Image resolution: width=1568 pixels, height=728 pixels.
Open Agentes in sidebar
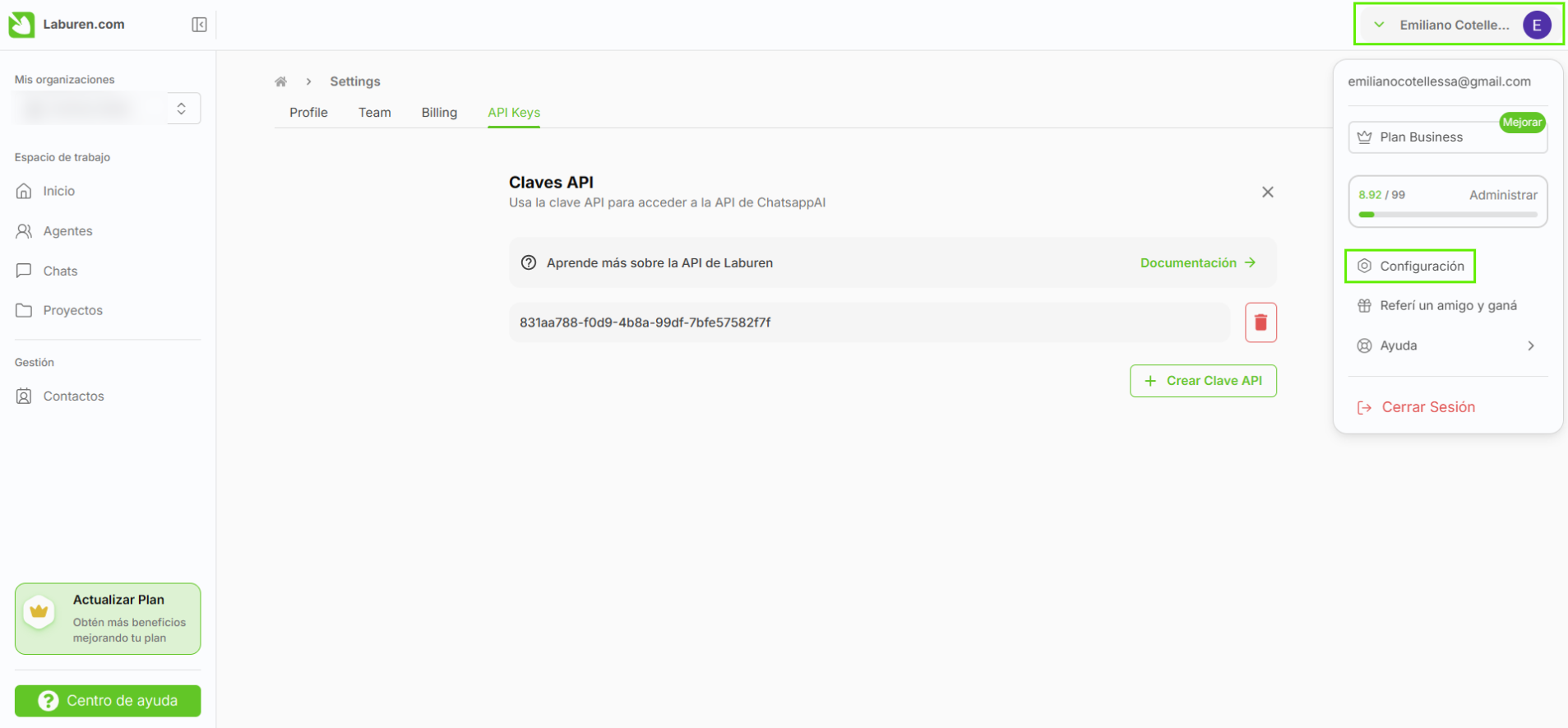[x=67, y=231]
